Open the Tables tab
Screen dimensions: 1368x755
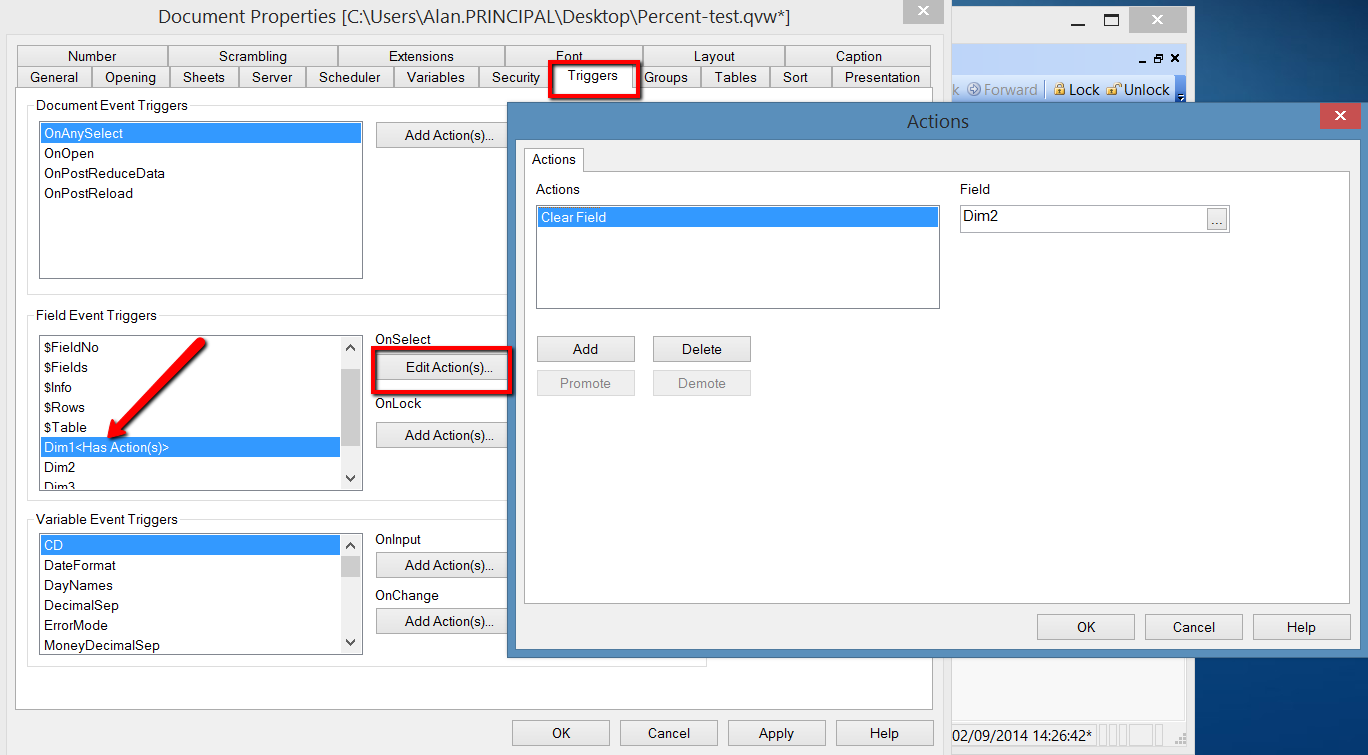point(736,77)
